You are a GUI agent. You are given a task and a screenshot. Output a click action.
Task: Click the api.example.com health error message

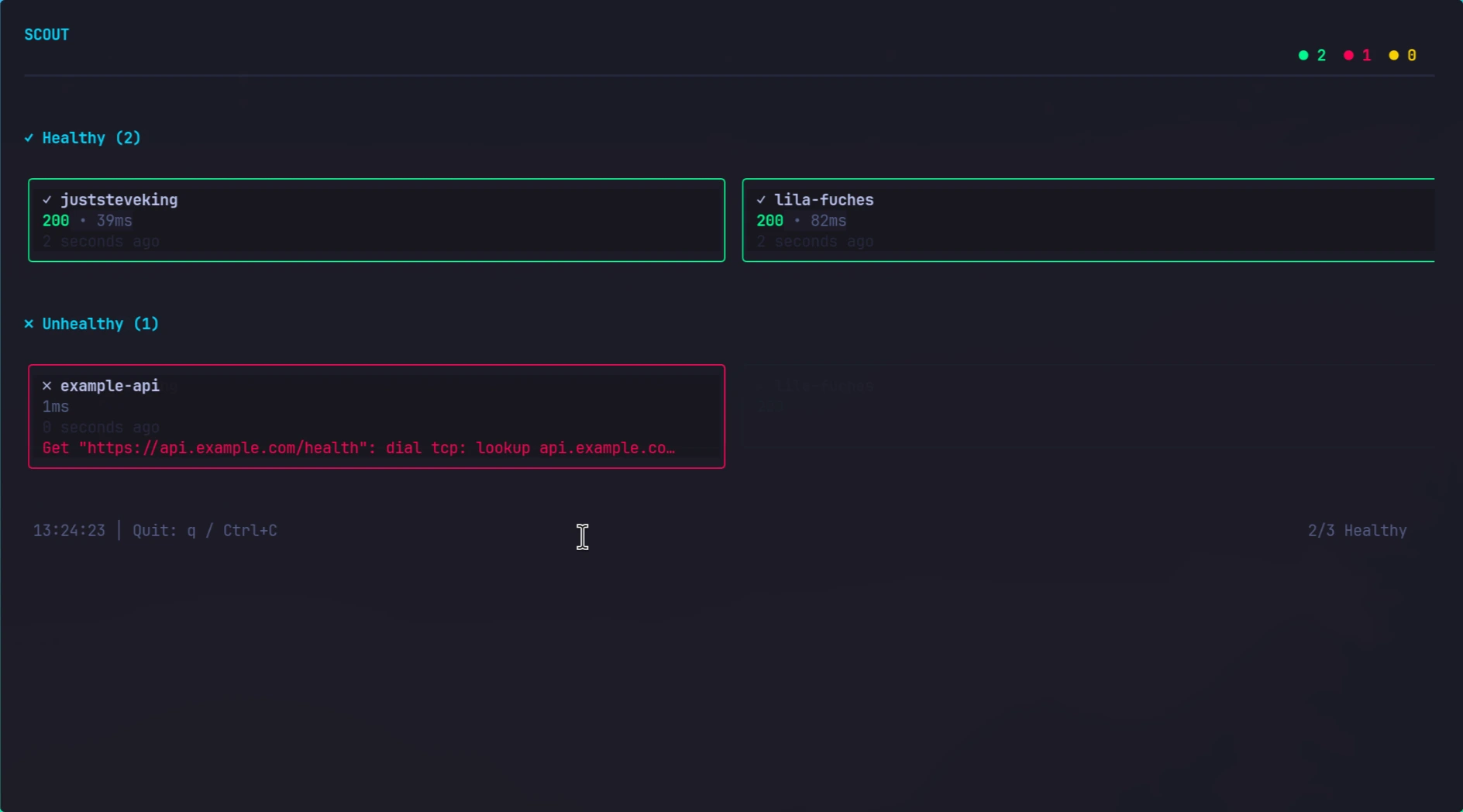coord(359,448)
